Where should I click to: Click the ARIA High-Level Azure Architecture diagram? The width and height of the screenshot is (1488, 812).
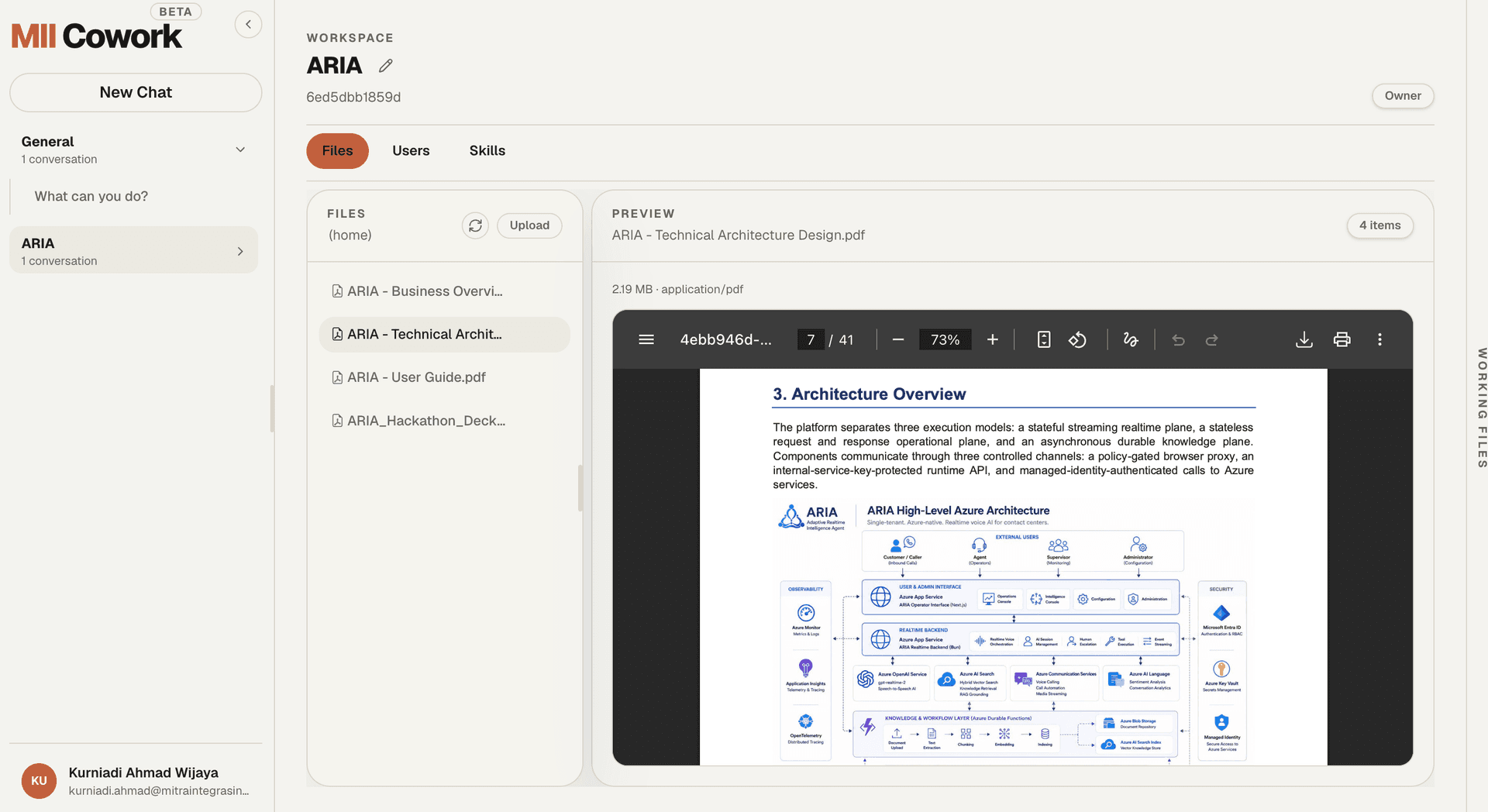[1013, 633]
